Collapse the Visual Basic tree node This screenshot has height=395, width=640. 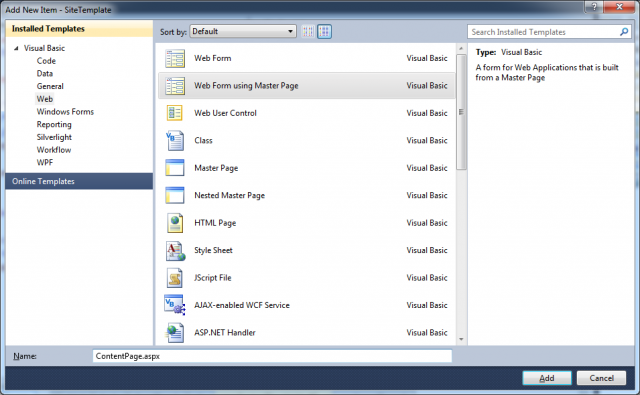pos(16,48)
